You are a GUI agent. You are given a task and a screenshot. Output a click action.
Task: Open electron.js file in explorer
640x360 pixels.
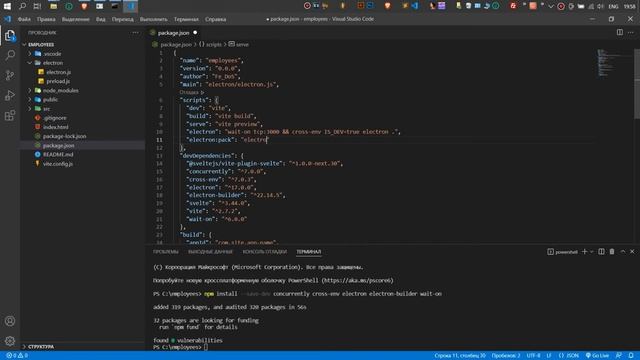tap(58, 72)
